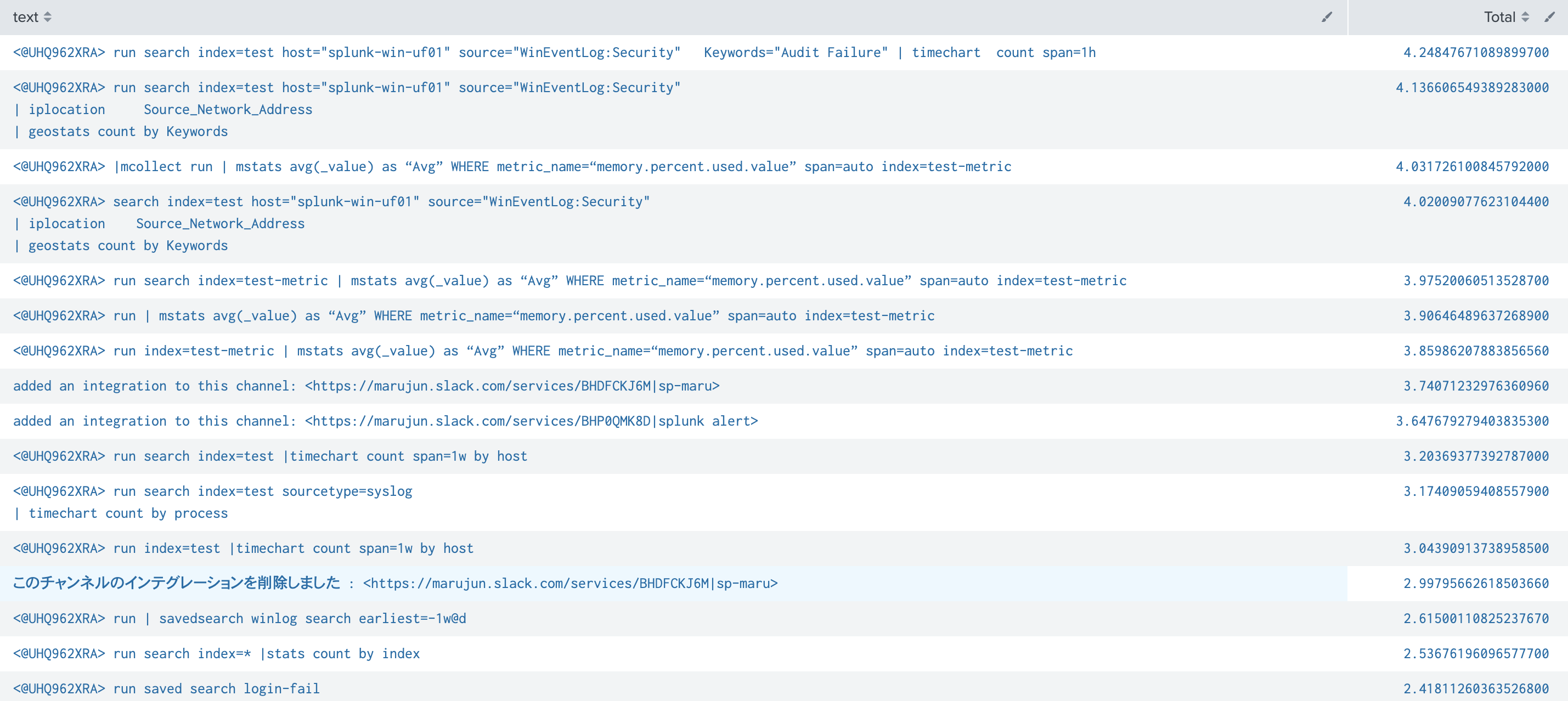
Task: Click the Total column header label
Action: (1499, 17)
